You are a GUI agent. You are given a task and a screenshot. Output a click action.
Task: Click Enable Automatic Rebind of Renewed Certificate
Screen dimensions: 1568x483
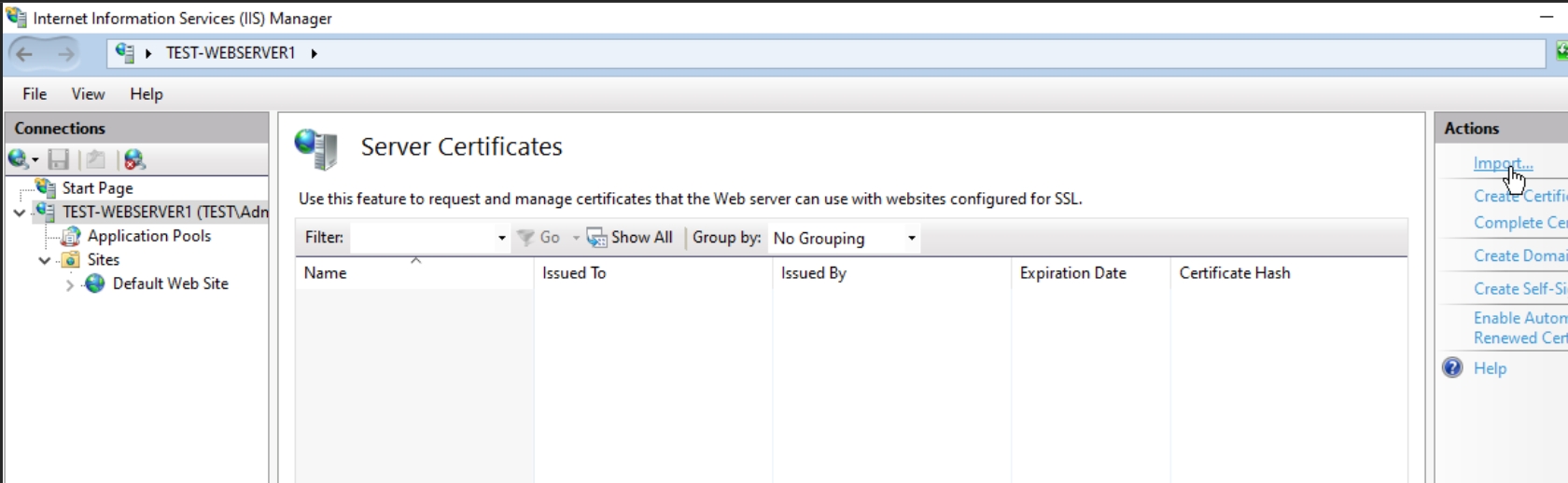click(x=1520, y=328)
